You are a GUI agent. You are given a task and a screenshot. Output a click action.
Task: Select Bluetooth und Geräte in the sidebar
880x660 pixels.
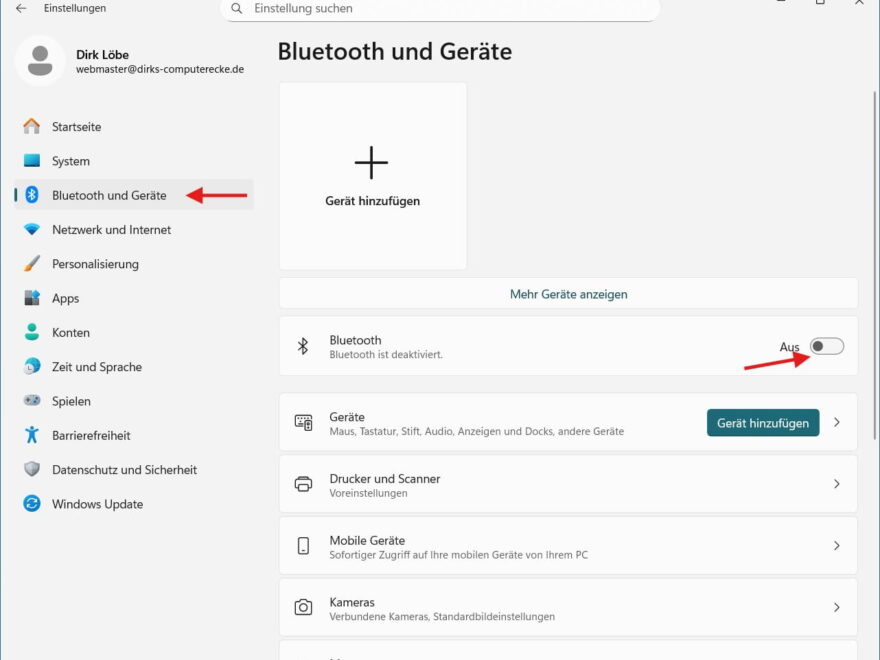tap(110, 195)
